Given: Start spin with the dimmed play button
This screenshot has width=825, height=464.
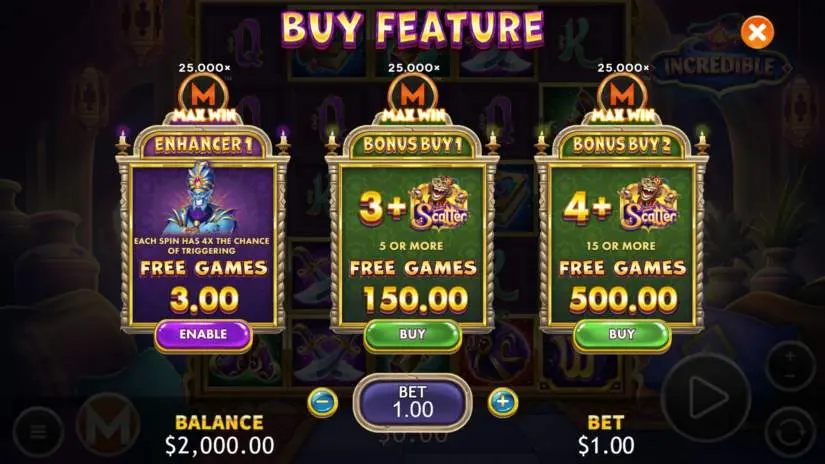Looking at the screenshot, I should 706,397.
